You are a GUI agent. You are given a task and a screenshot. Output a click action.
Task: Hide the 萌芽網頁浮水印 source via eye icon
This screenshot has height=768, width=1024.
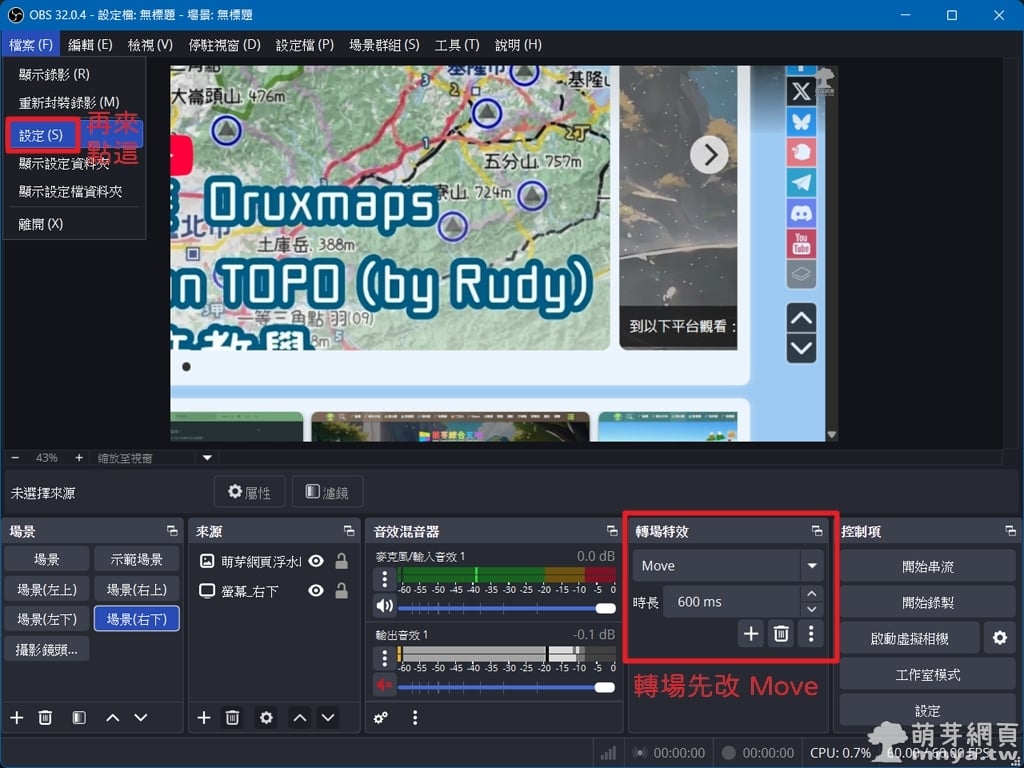pyautogui.click(x=316, y=562)
